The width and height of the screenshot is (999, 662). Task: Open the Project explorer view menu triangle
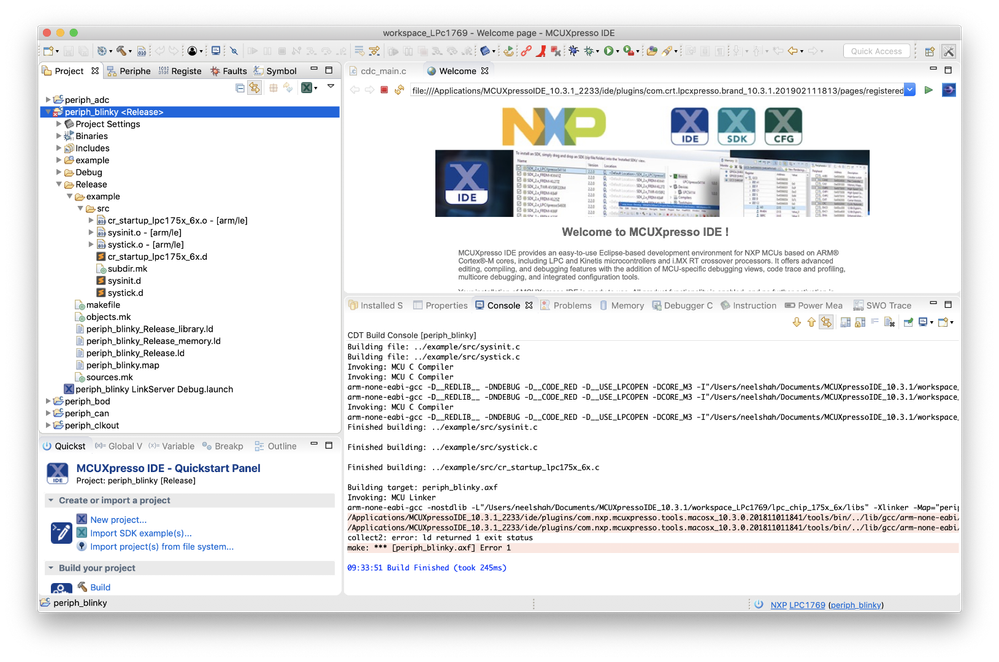[x=331, y=87]
